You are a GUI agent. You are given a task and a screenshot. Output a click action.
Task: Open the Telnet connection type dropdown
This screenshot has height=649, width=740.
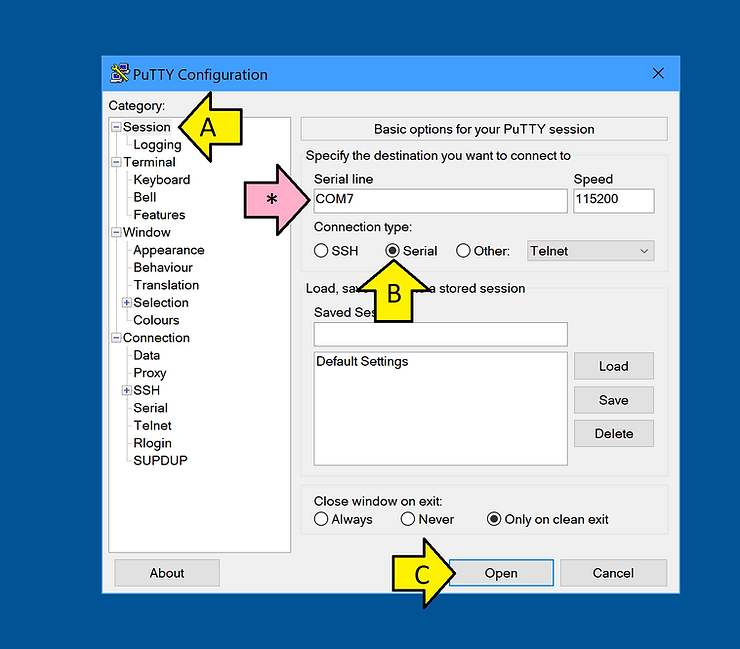(x=590, y=251)
